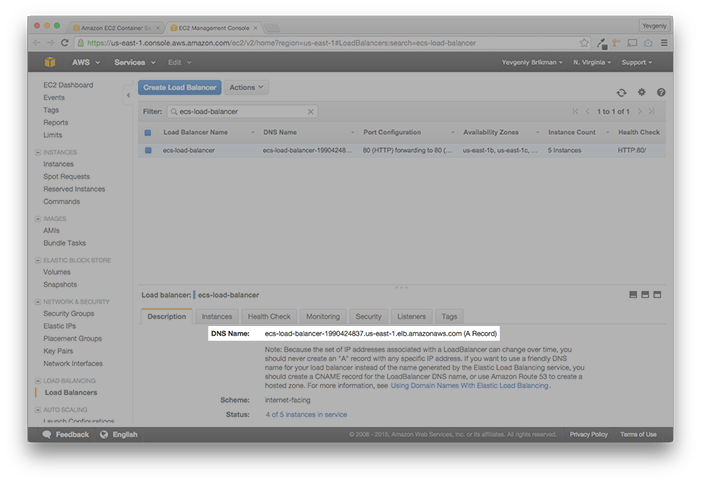Reload the browser page
This screenshot has width=701, height=482.
[x=65, y=43]
